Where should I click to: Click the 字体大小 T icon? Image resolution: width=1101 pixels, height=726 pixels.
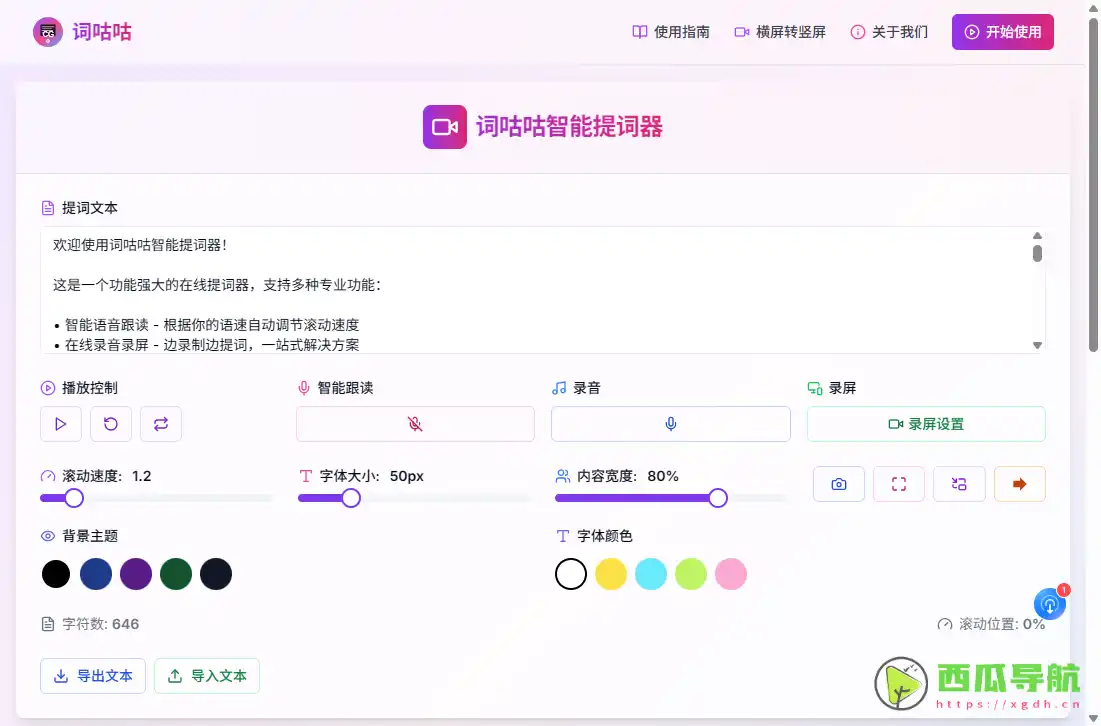(x=305, y=477)
